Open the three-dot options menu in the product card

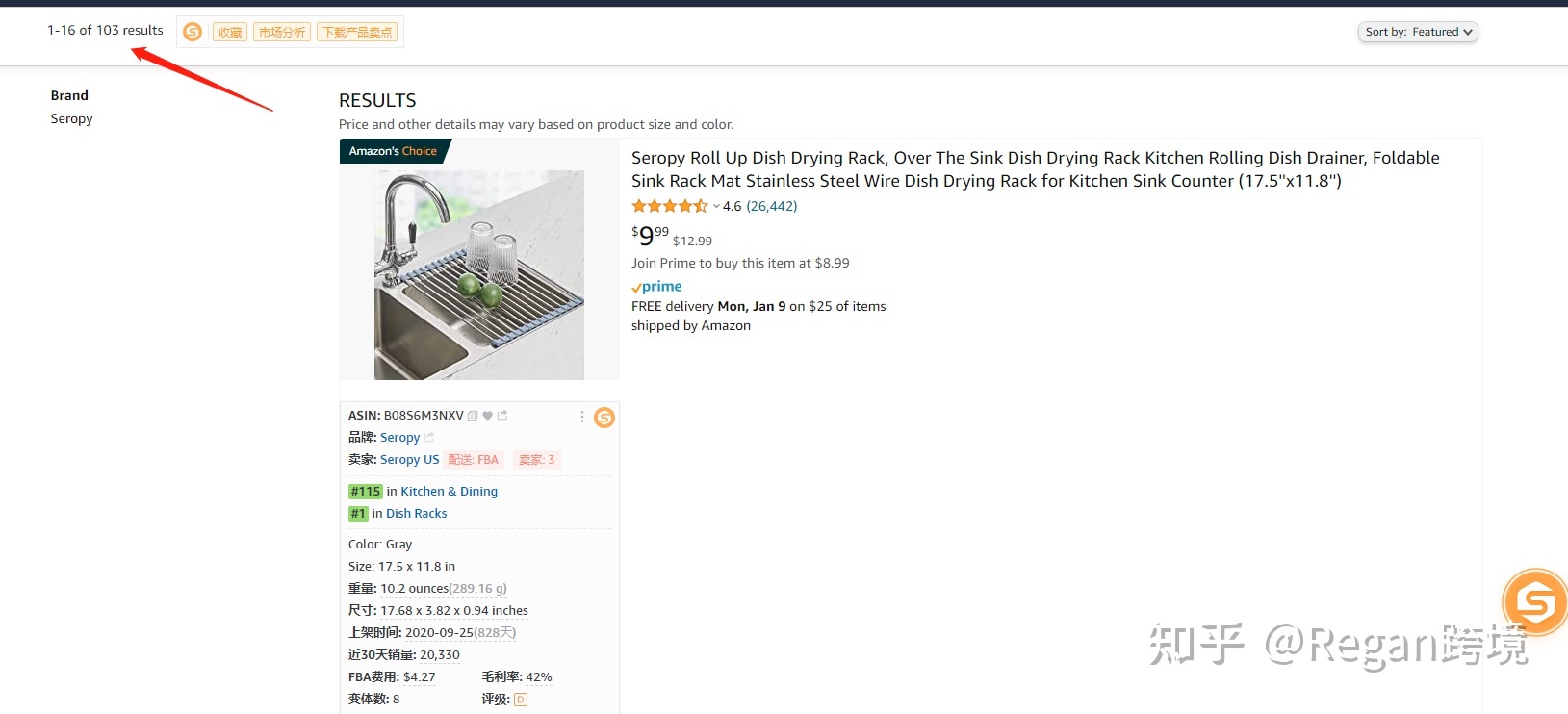(582, 417)
